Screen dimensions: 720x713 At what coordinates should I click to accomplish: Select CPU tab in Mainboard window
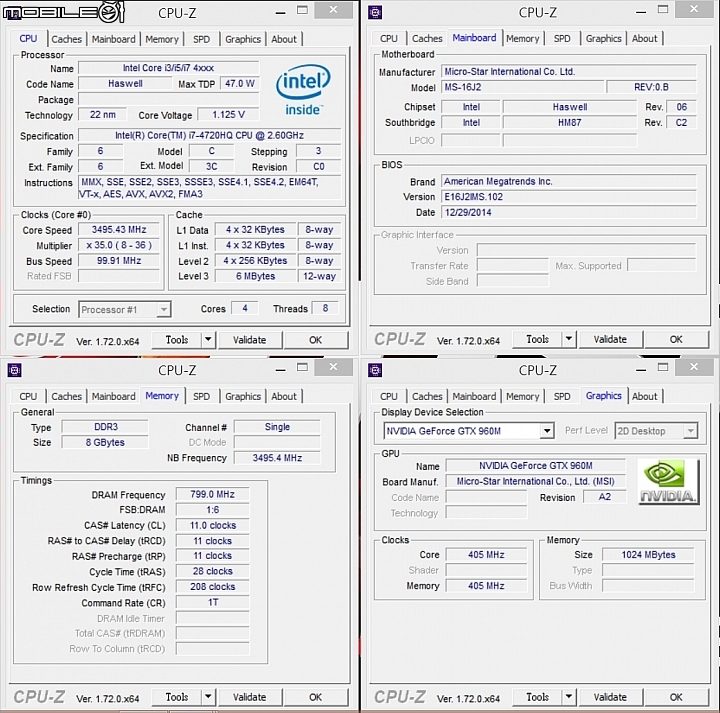click(x=388, y=39)
